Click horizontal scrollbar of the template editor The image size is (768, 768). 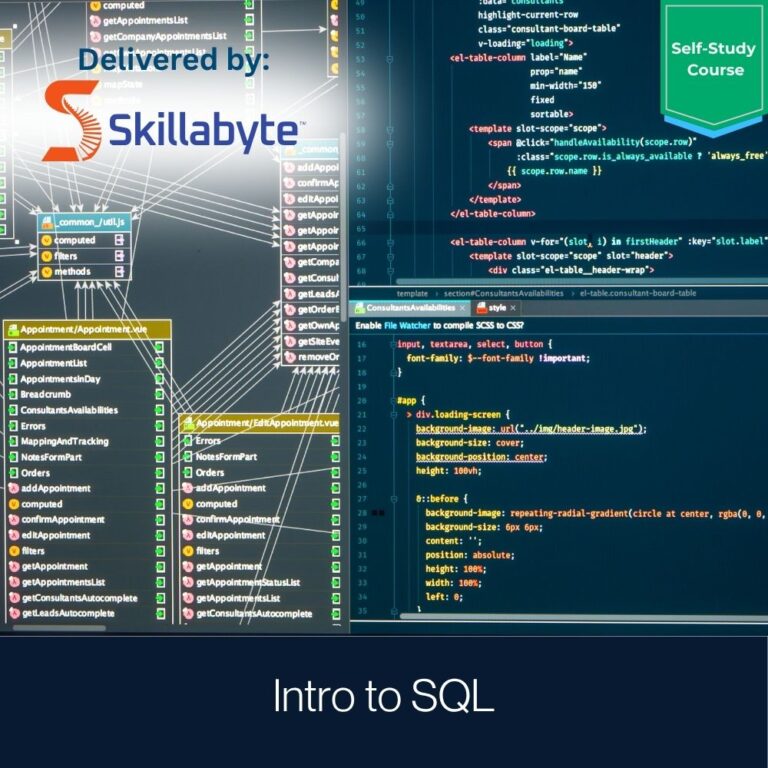[x=582, y=281]
